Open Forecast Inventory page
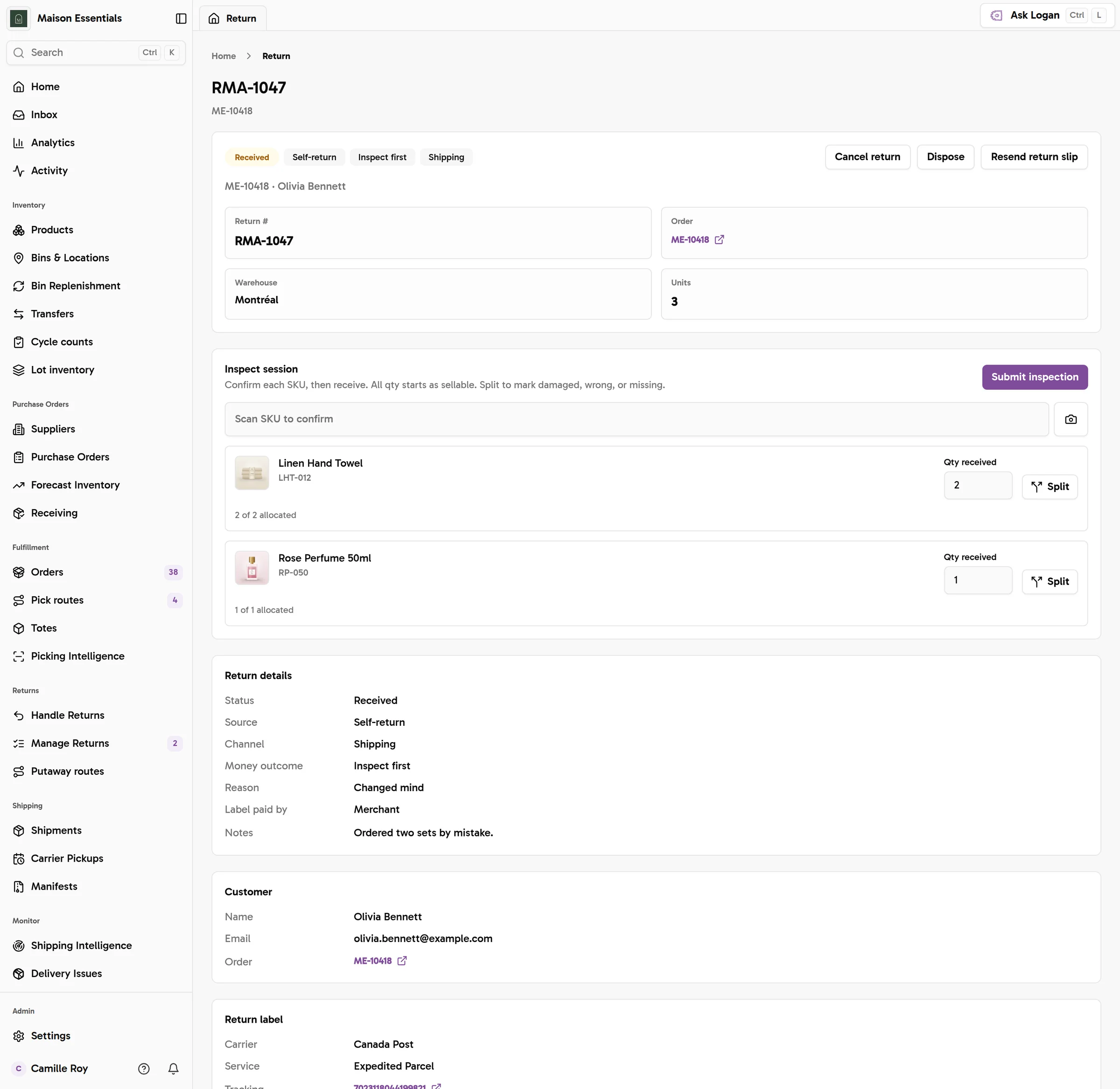This screenshot has height=1089, width=1120. [x=96, y=485]
